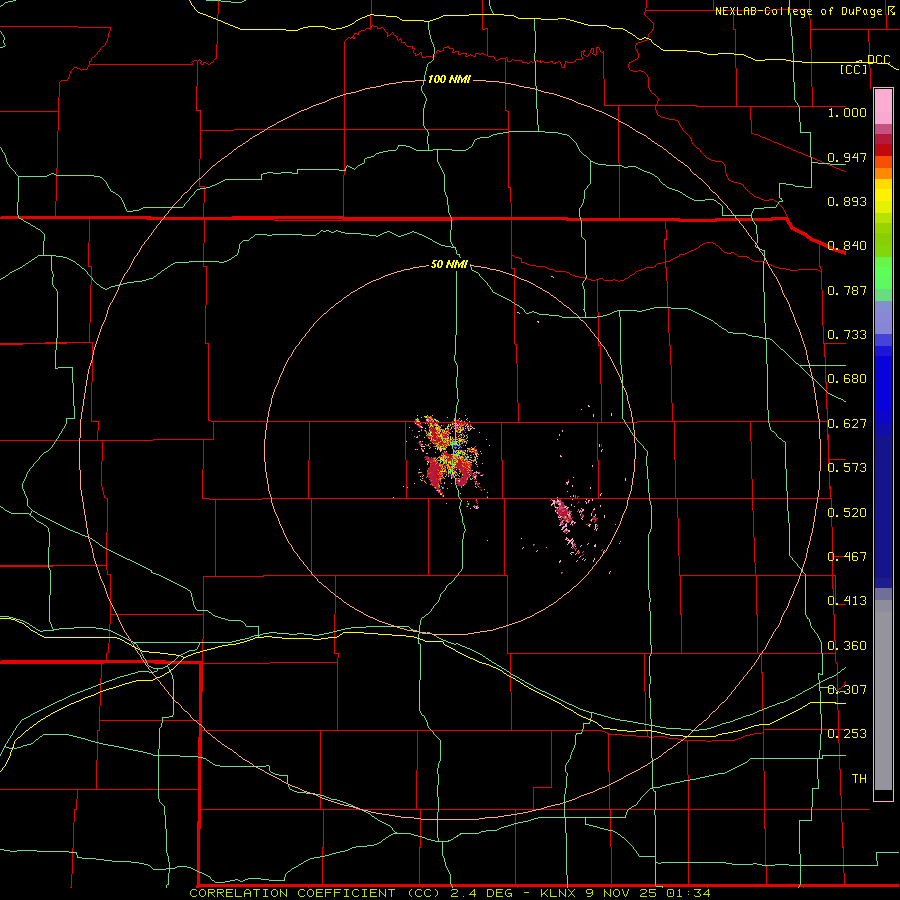Click the 0.787 value on color scale
The width and height of the screenshot is (900, 900).
pos(847,290)
